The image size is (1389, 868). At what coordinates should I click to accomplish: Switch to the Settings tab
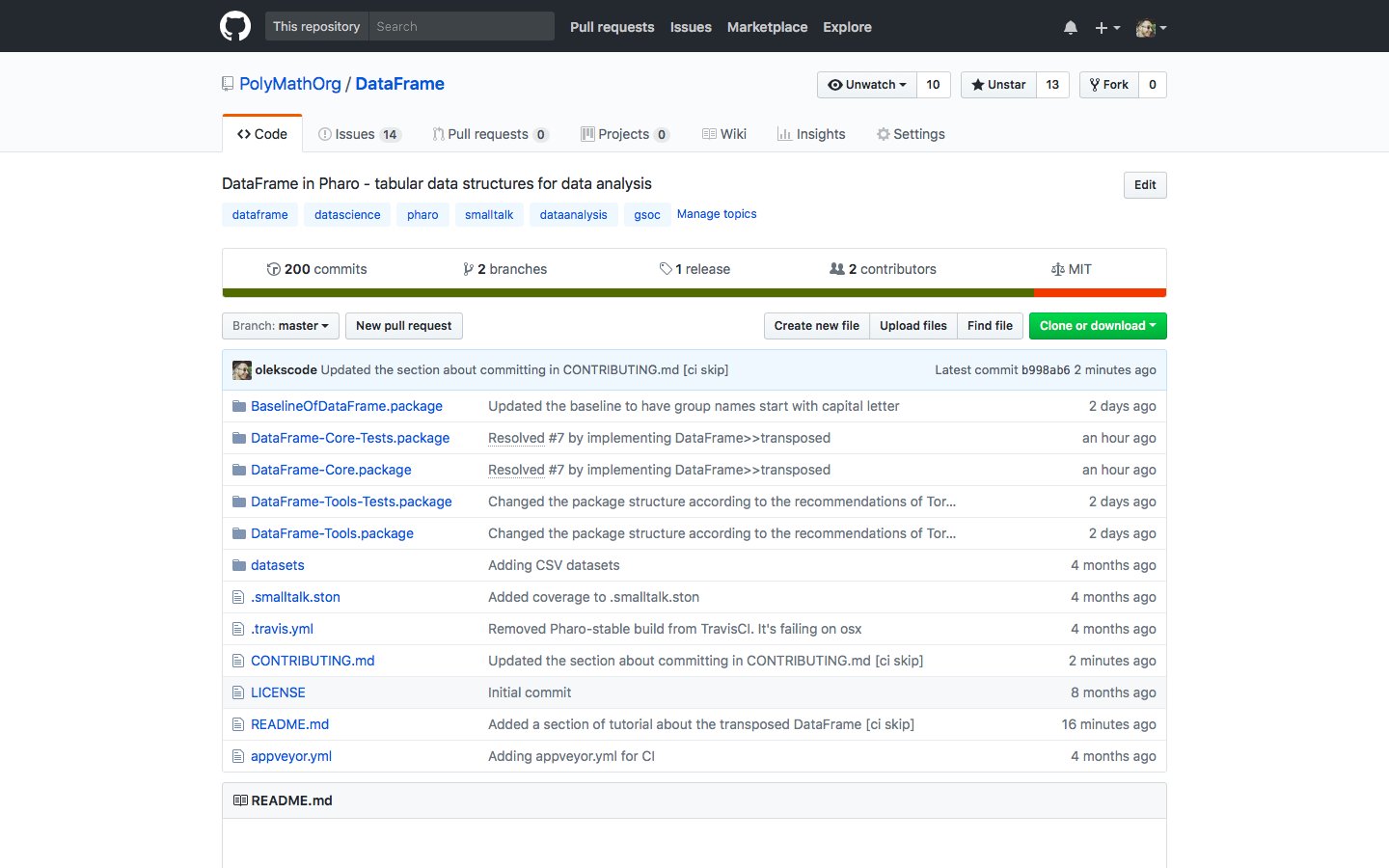[x=911, y=134]
